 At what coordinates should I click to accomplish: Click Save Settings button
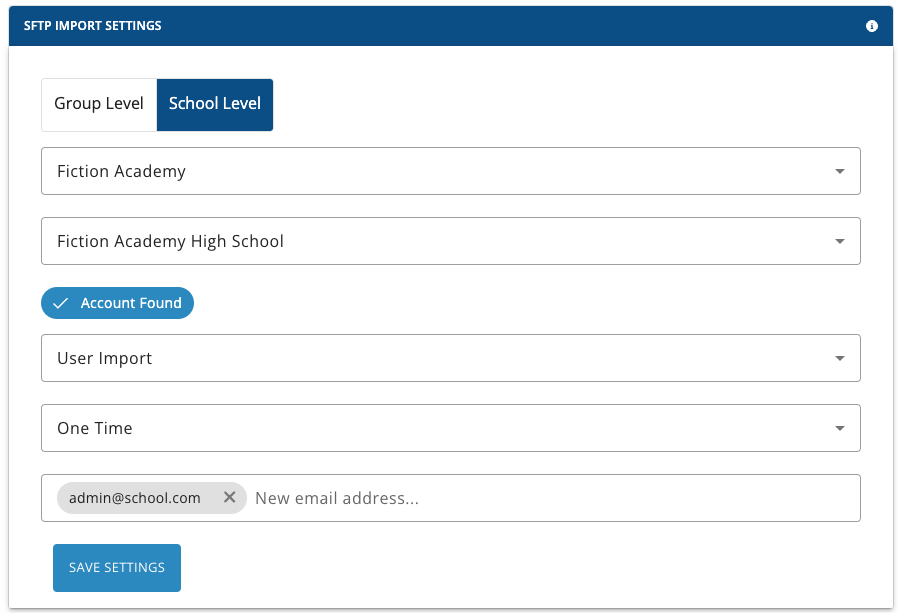tap(117, 568)
